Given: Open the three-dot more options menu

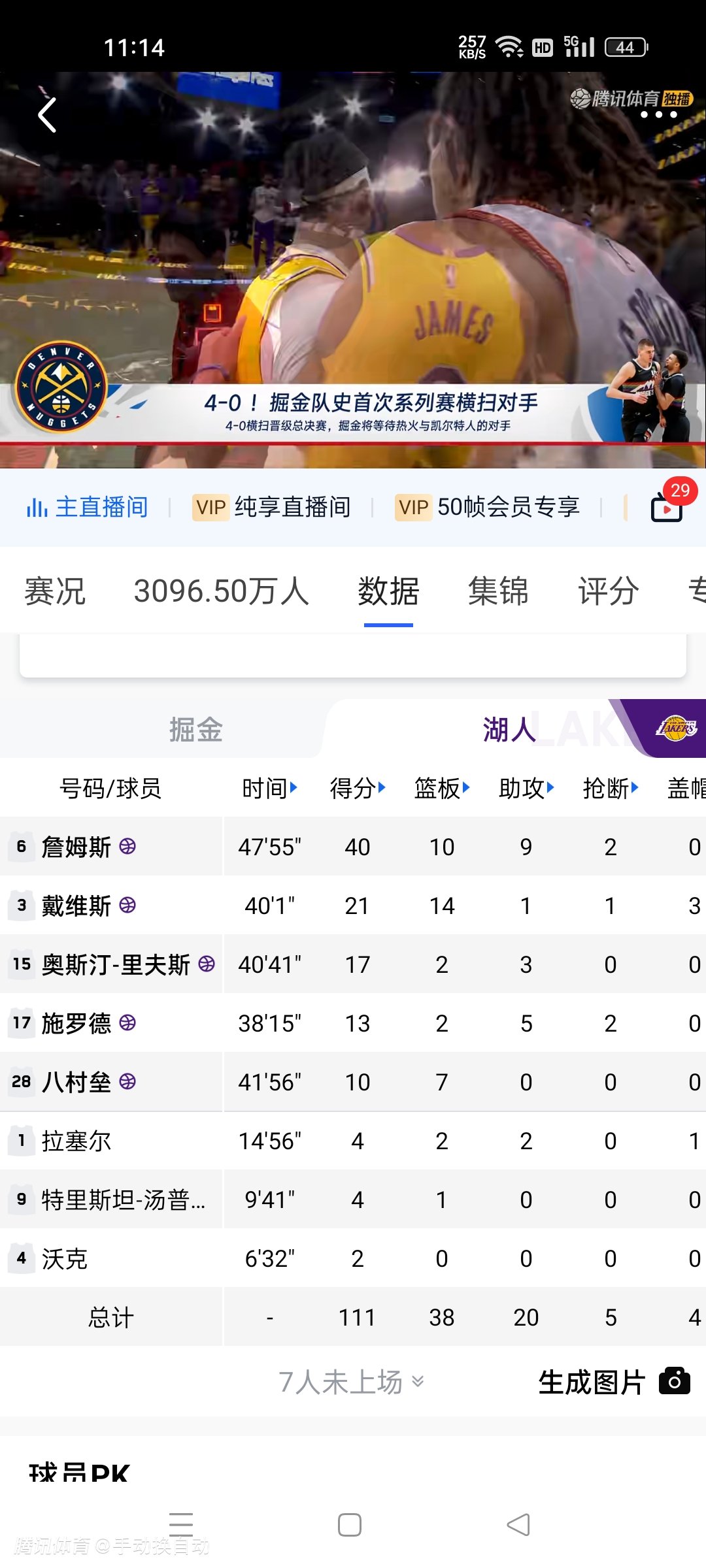Looking at the screenshot, I should click(x=658, y=115).
